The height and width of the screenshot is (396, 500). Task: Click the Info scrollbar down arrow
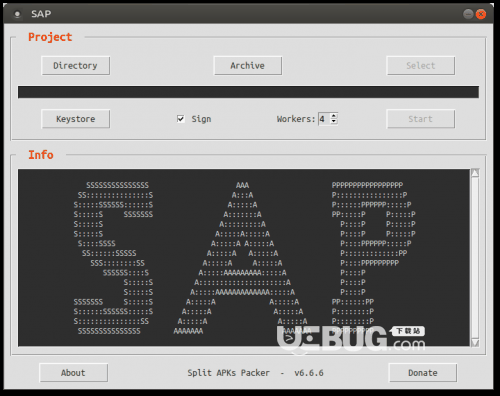coord(475,343)
